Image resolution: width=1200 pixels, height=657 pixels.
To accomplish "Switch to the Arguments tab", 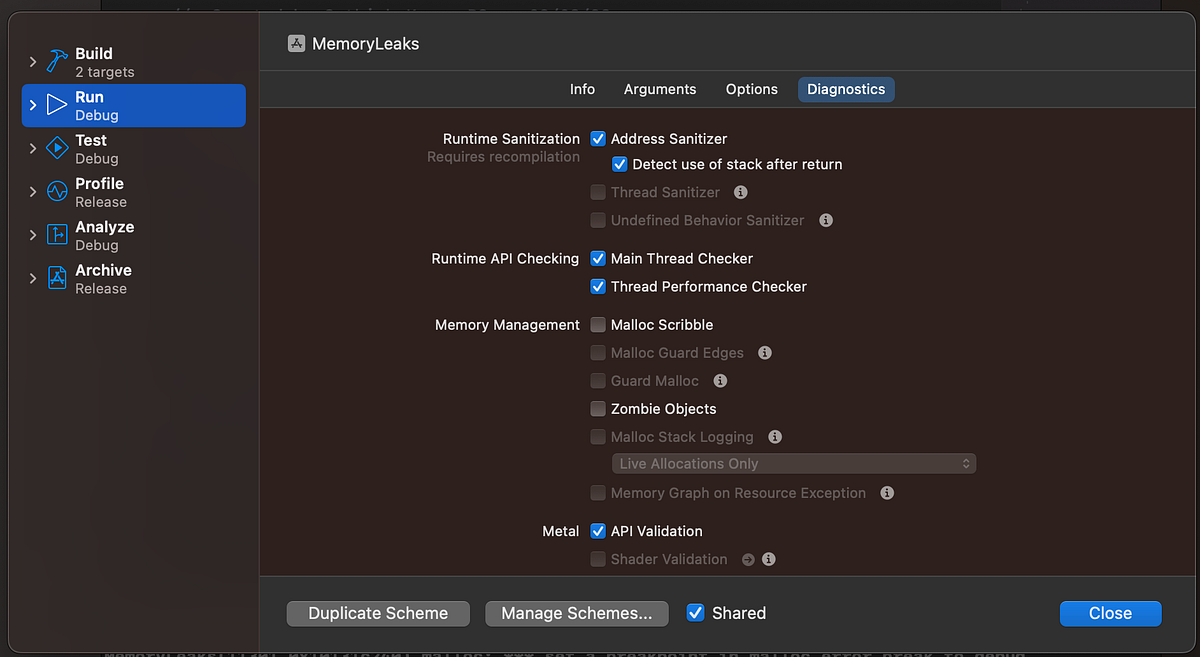I will 660,89.
